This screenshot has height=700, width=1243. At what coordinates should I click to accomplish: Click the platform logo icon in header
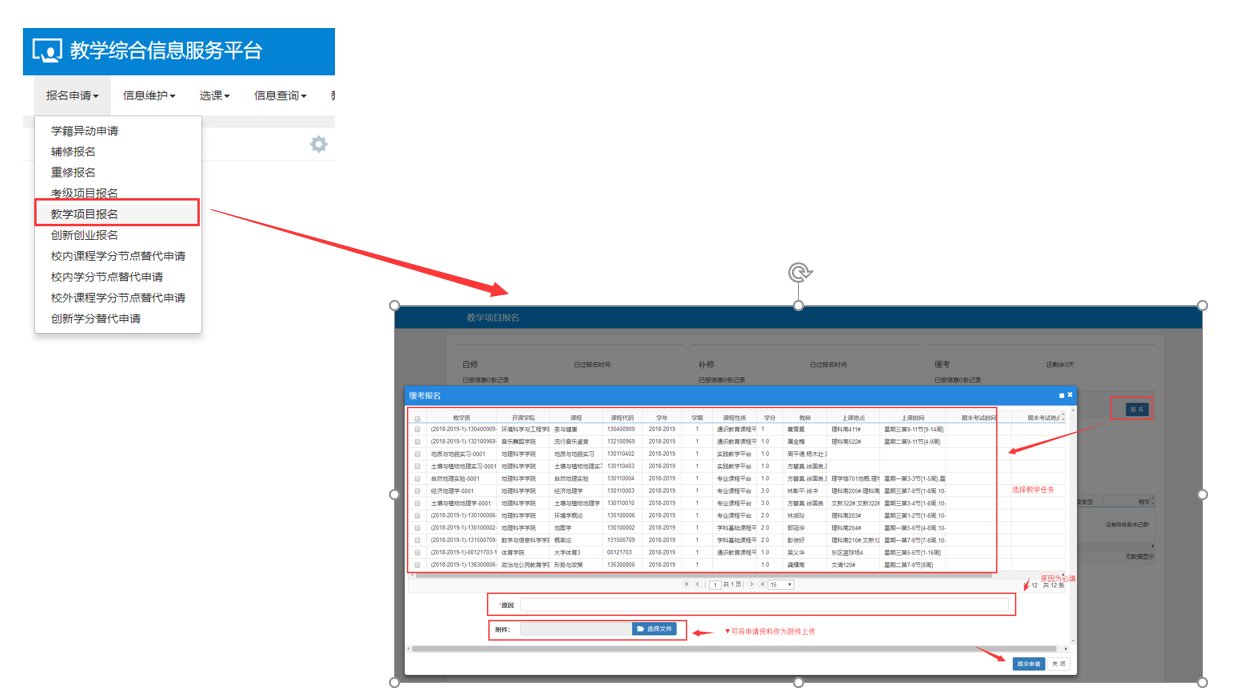click(47, 51)
